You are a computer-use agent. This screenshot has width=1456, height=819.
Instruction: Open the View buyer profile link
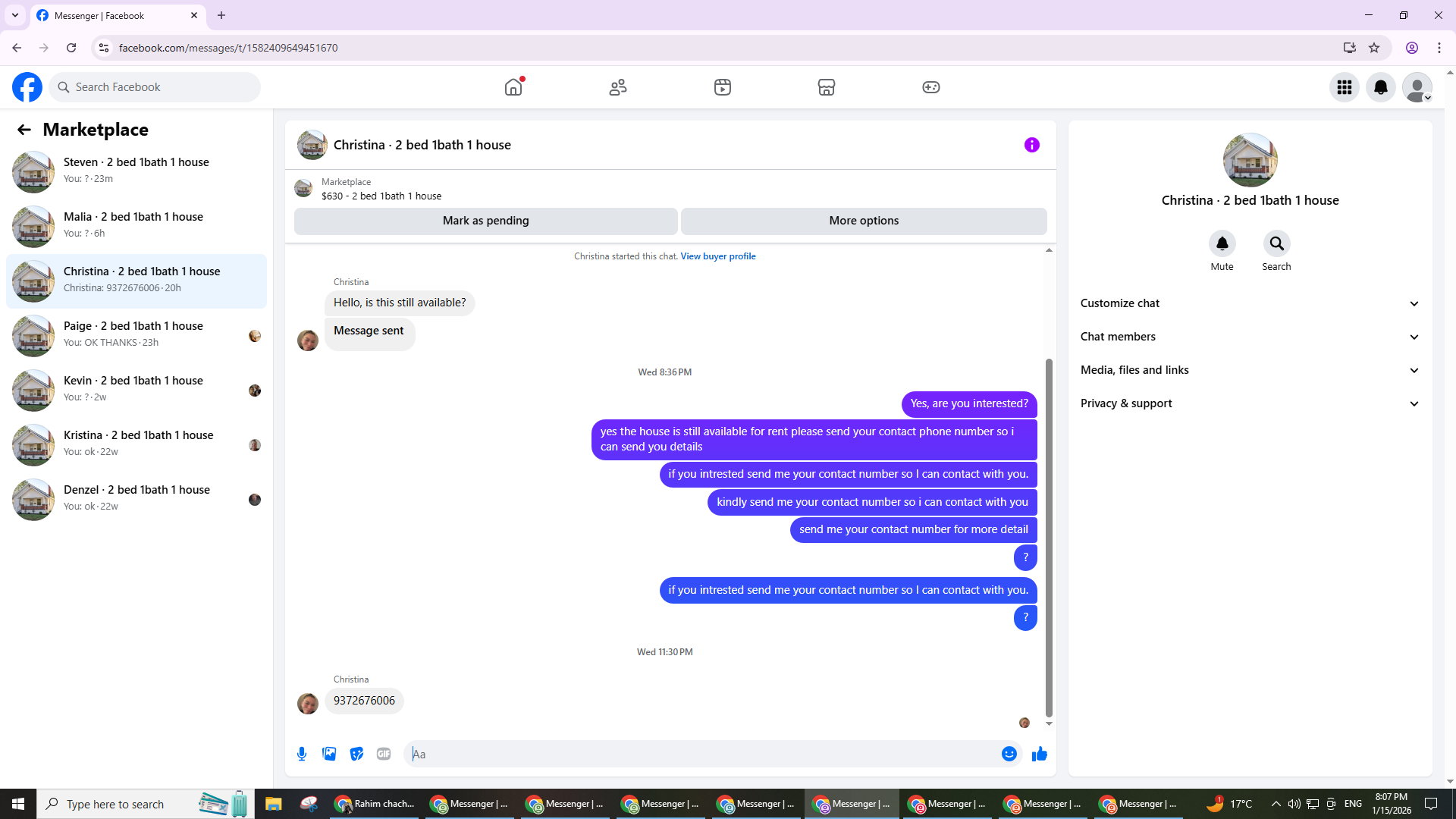point(717,256)
